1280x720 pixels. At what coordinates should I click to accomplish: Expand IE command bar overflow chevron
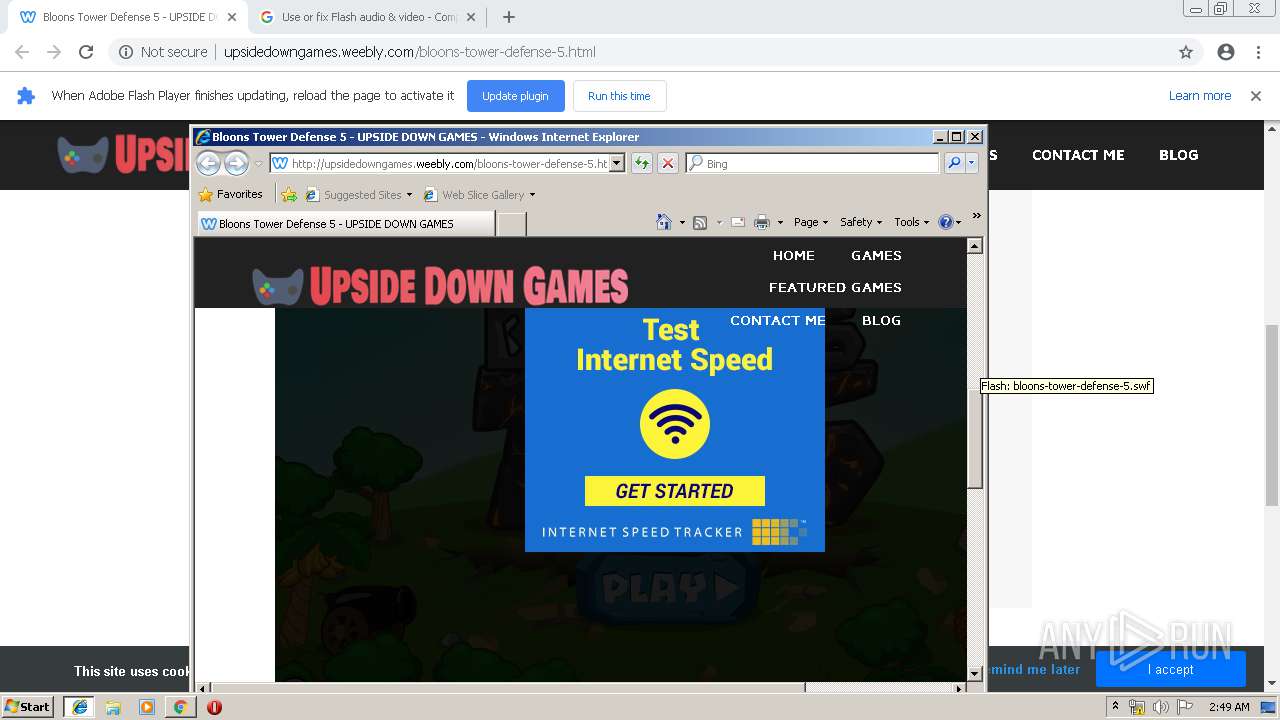(x=977, y=216)
